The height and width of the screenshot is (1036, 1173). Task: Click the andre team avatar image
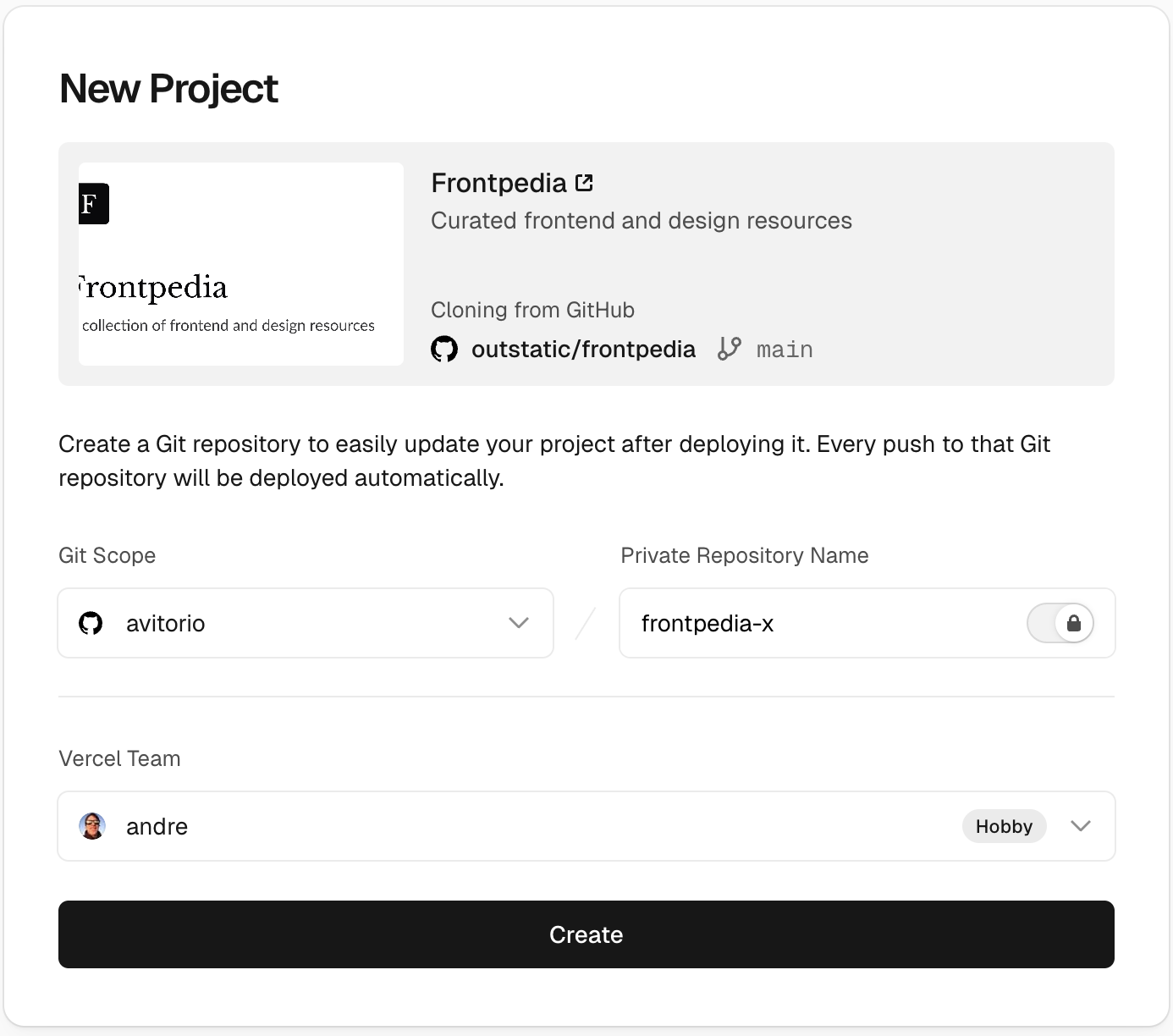92,826
